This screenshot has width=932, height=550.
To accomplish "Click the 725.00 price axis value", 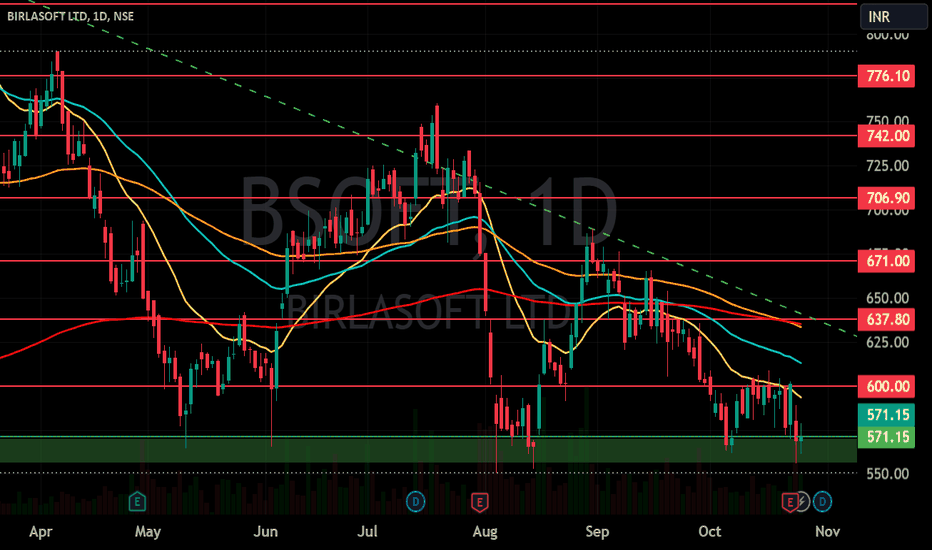I will point(887,166).
